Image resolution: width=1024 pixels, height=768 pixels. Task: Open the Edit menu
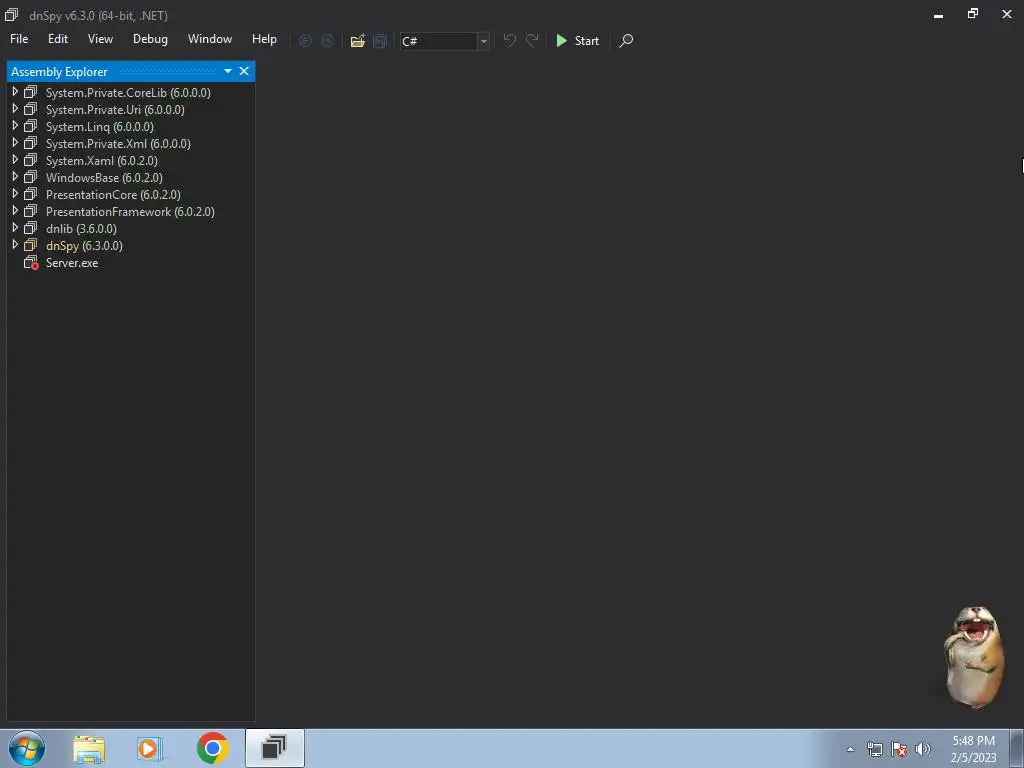pyautogui.click(x=58, y=39)
